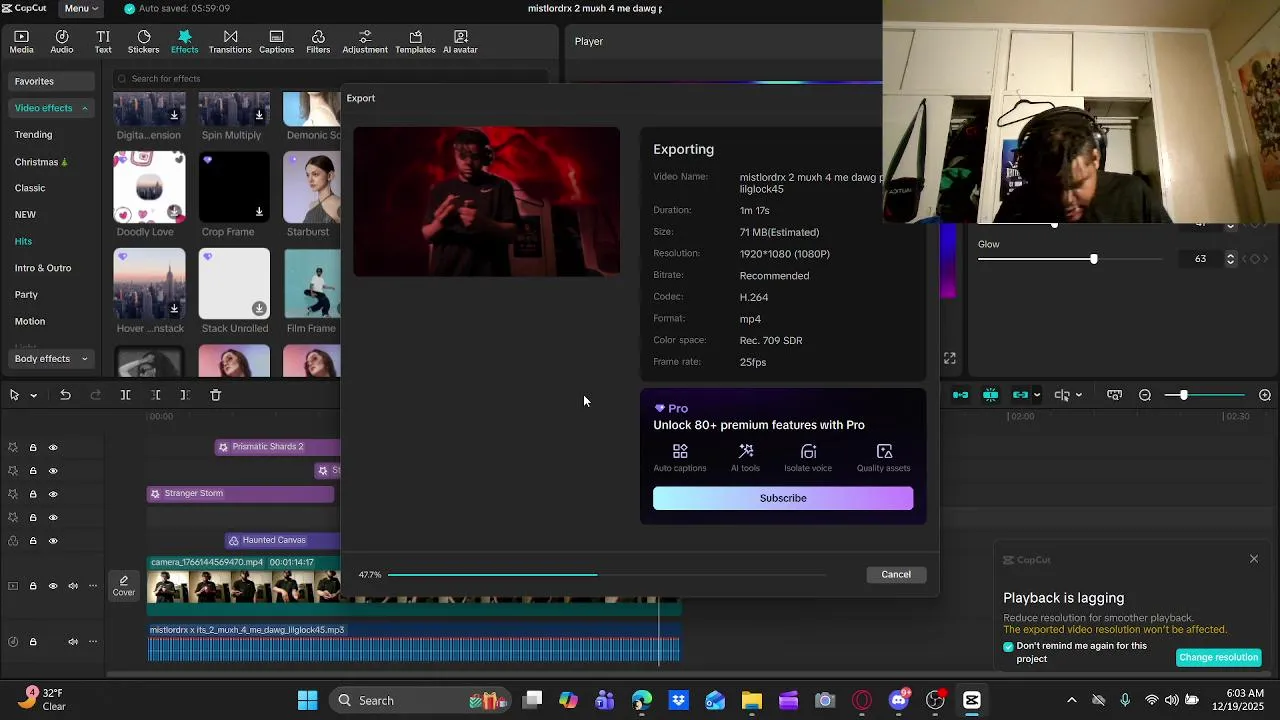Expand the Body effects category

click(85, 359)
